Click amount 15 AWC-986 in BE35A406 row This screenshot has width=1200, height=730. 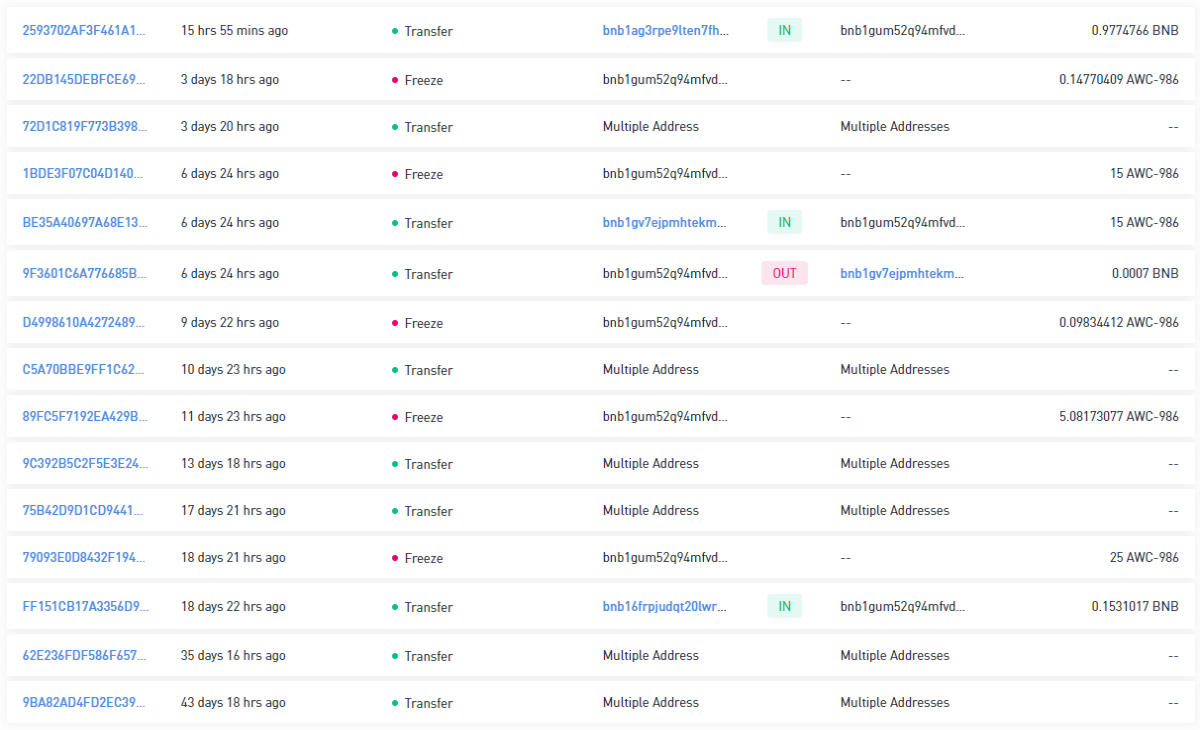(1144, 223)
